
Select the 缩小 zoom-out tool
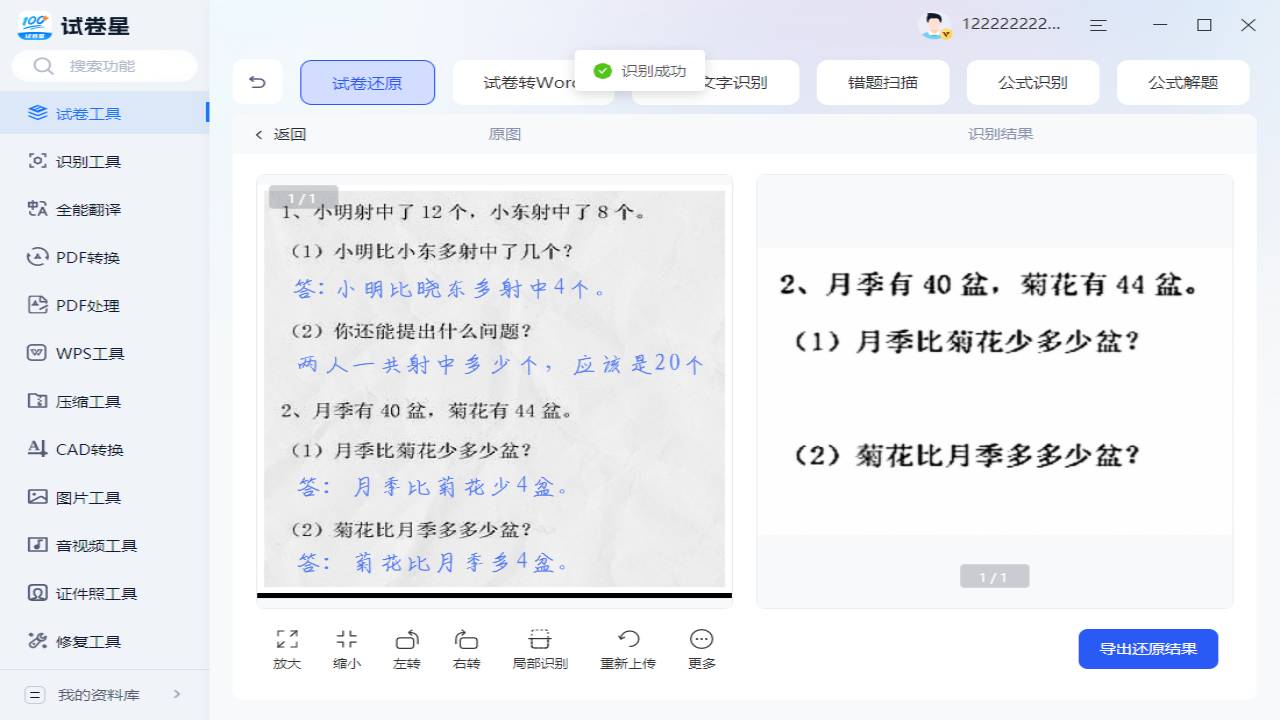tap(346, 647)
